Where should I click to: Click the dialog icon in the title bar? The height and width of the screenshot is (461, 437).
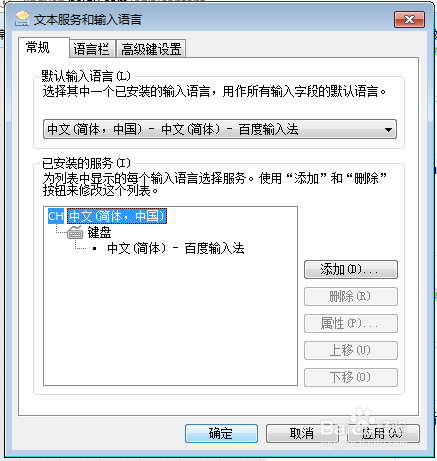click(x=22, y=19)
